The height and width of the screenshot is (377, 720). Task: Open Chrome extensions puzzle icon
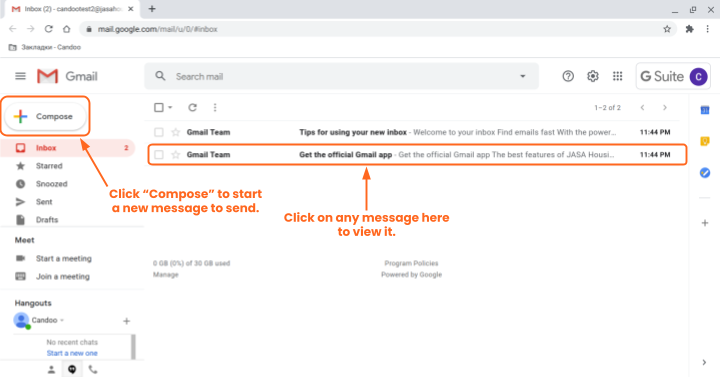(689, 29)
